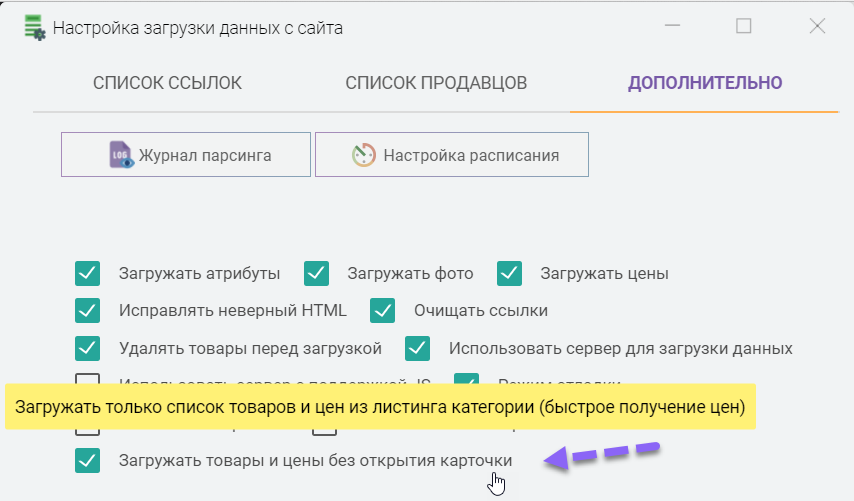Image resolution: width=854 pixels, height=501 pixels.
Task: Uncheck Загружать товары и цены без открытия карточки
Action: tap(88, 461)
